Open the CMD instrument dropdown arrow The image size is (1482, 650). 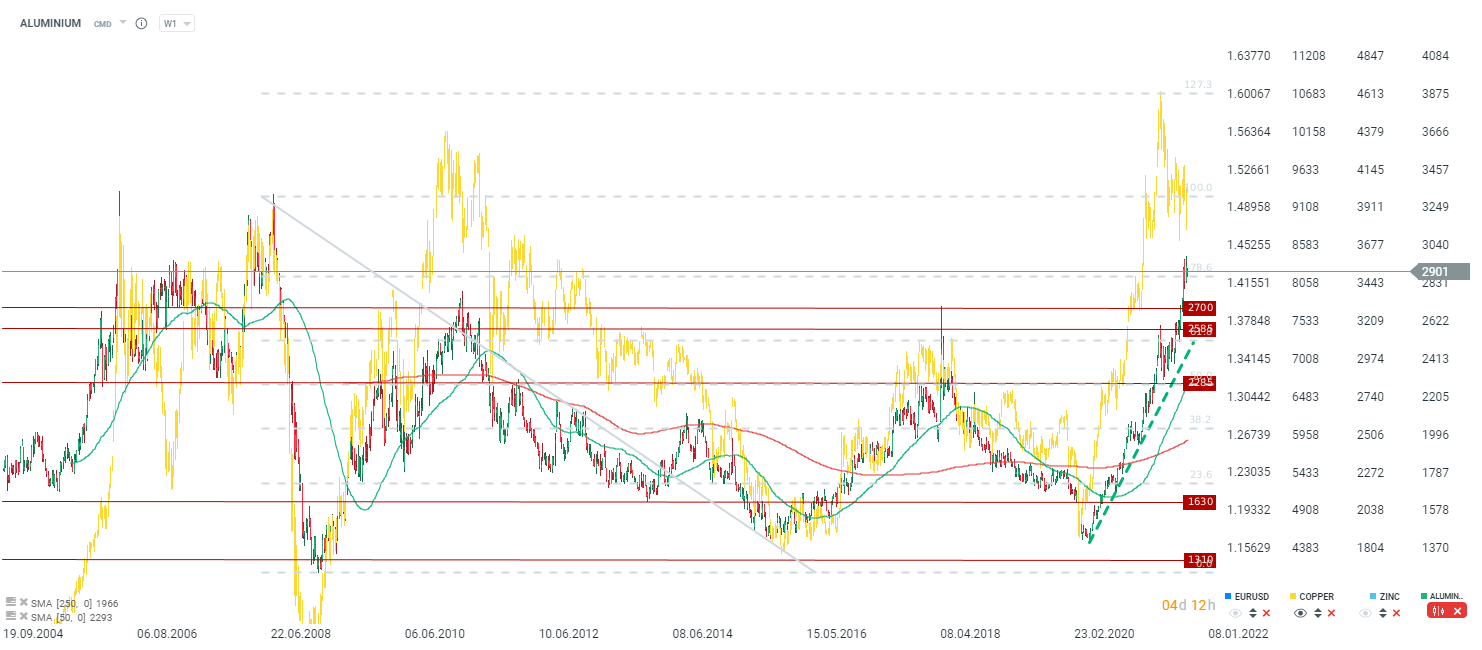(123, 22)
